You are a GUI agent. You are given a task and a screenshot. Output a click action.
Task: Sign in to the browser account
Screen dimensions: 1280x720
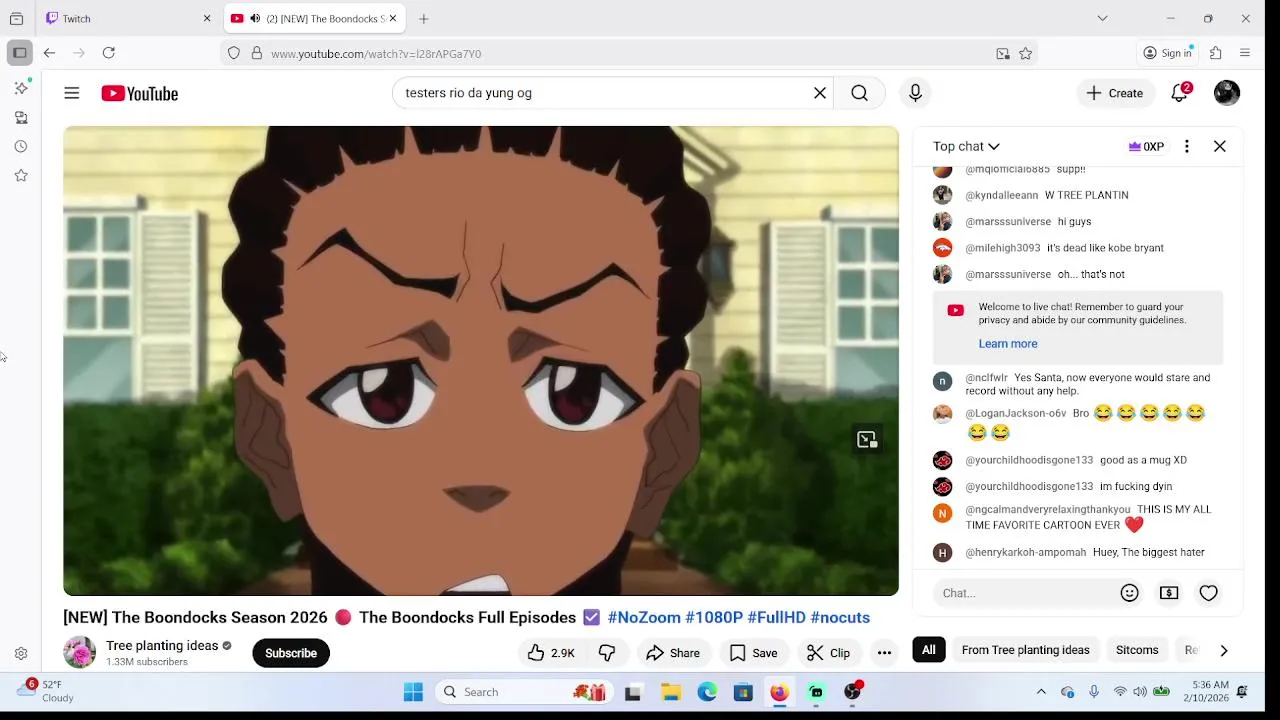coord(1168,53)
